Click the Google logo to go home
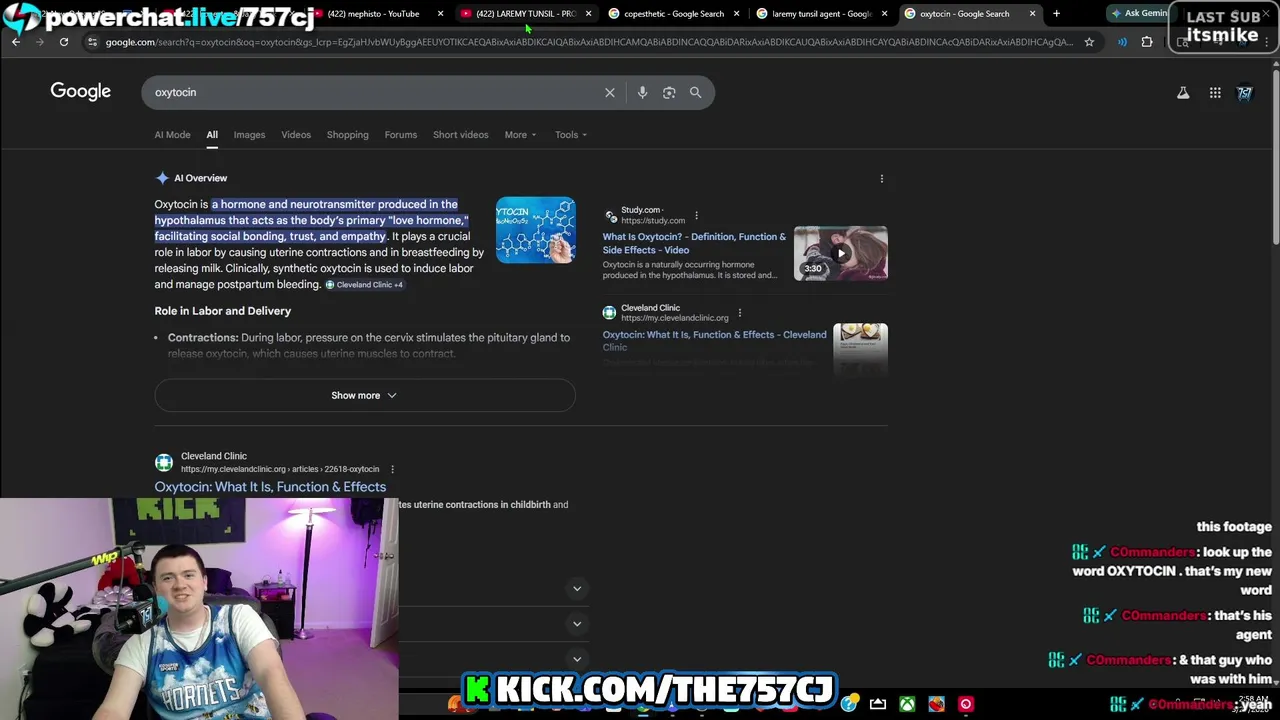 pyautogui.click(x=81, y=92)
